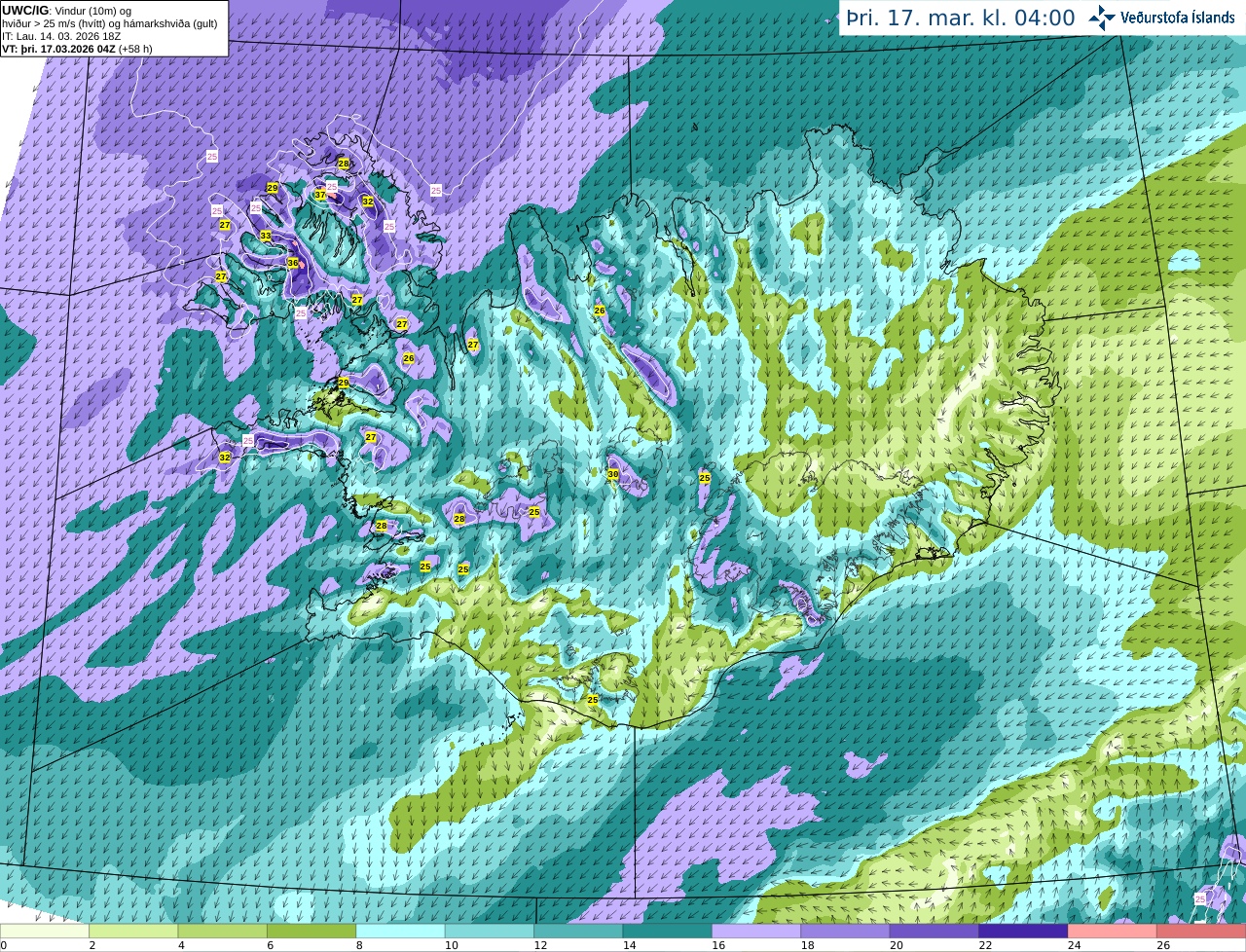Choose the 10–12 m/s light teal legend swatch

pos(490,932)
